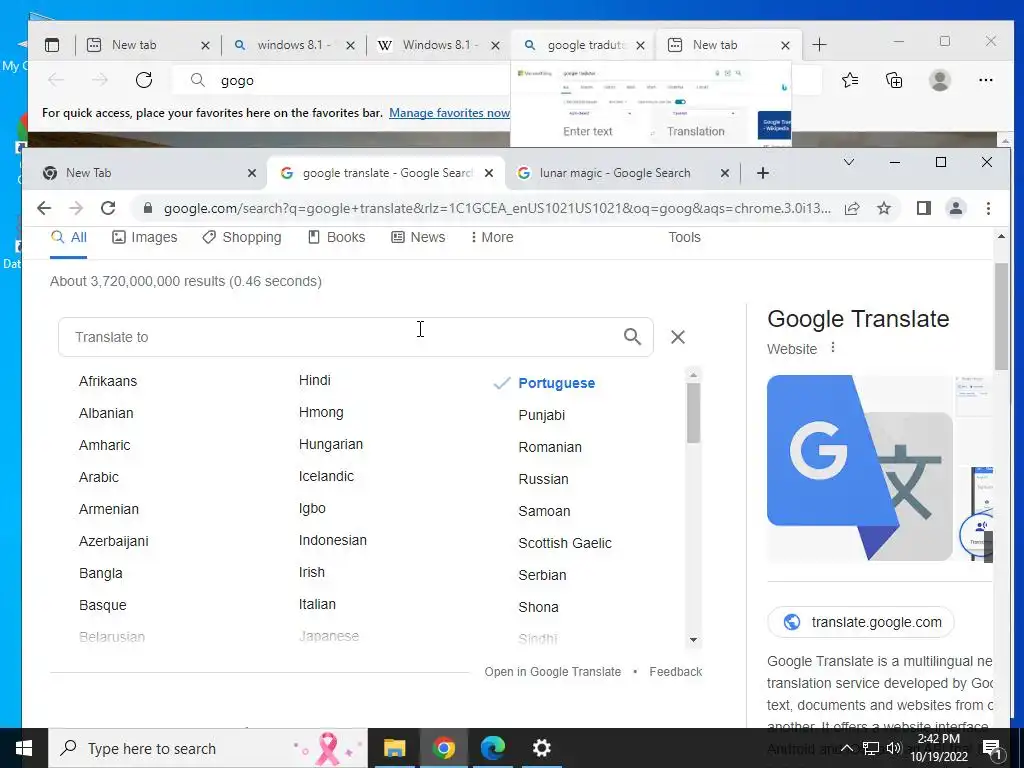
Task: Click the Windows 'Type here to search' box
Action: [x=208, y=748]
